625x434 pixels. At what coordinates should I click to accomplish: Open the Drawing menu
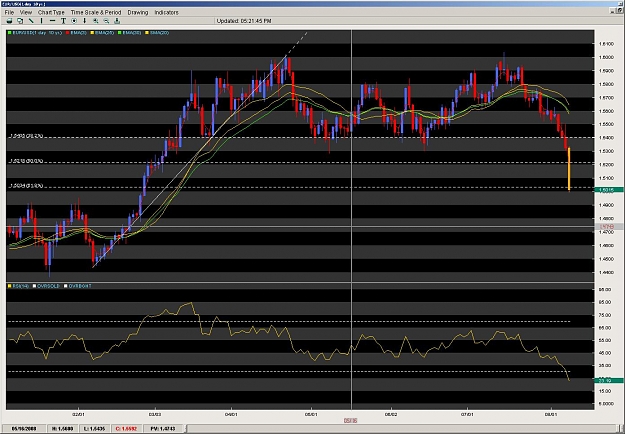tap(138, 12)
